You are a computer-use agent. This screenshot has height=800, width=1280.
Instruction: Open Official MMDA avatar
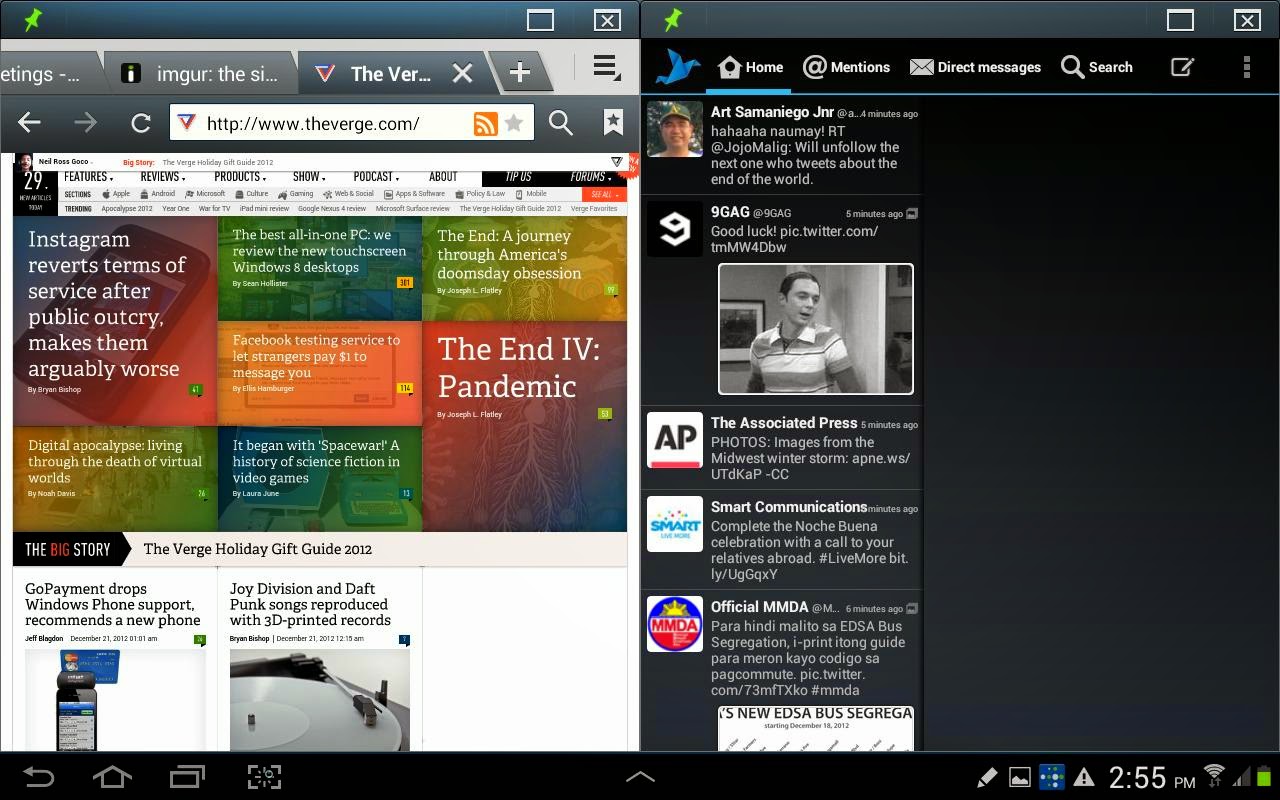[x=675, y=624]
